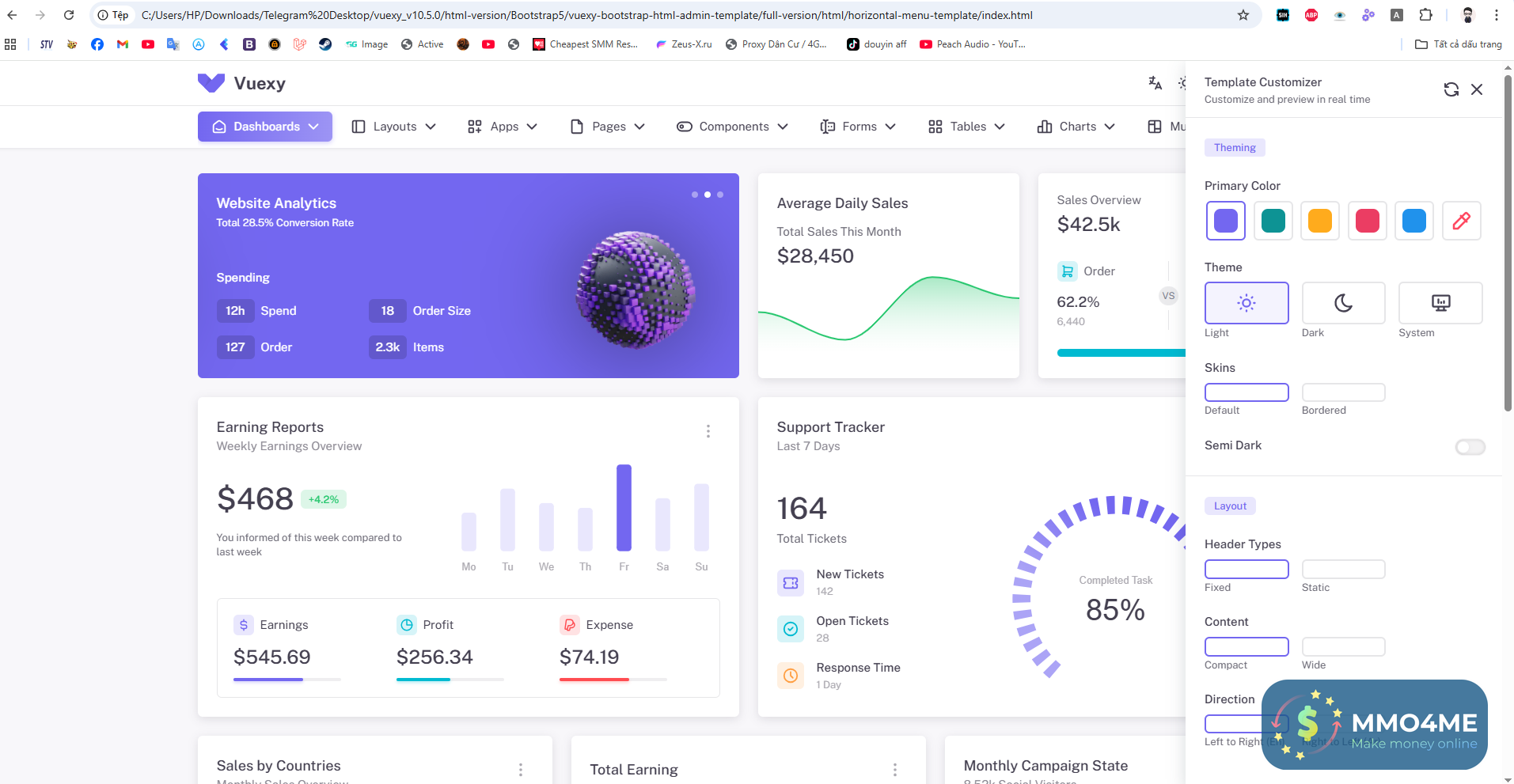Close the Template Customizer panel
Viewport: 1514px width, 784px height.
coord(1477,89)
